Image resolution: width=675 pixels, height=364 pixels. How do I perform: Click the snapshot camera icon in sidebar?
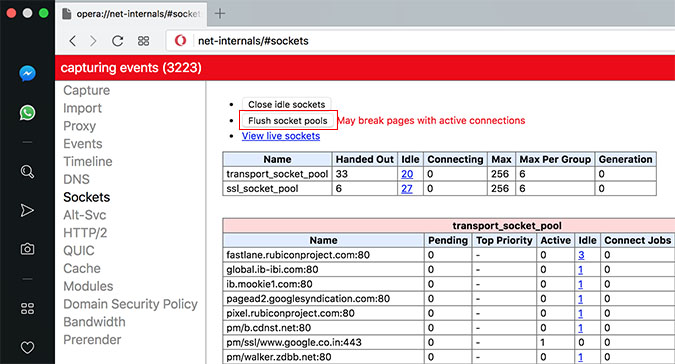27,249
